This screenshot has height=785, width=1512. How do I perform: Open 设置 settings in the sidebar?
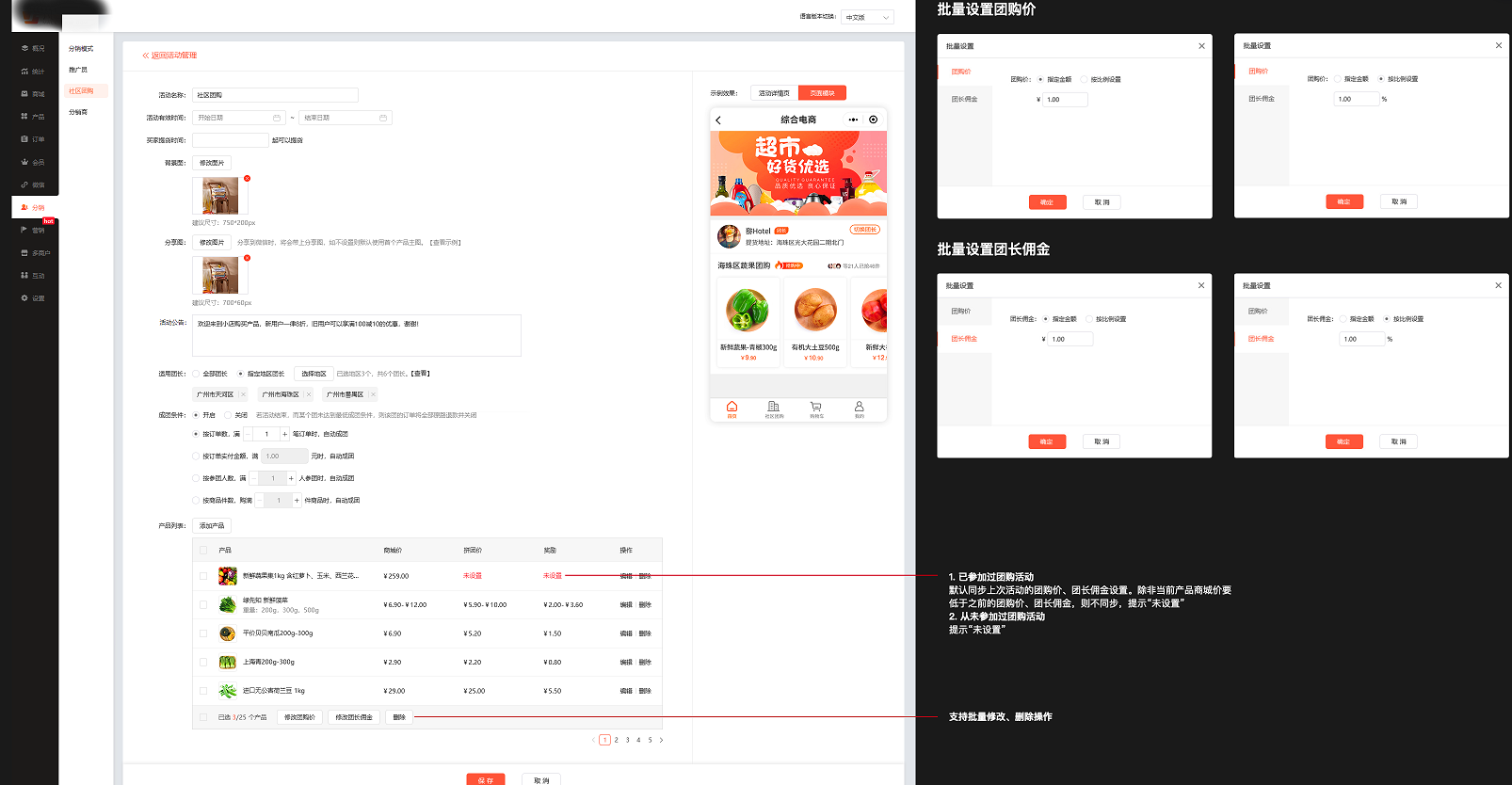33,298
